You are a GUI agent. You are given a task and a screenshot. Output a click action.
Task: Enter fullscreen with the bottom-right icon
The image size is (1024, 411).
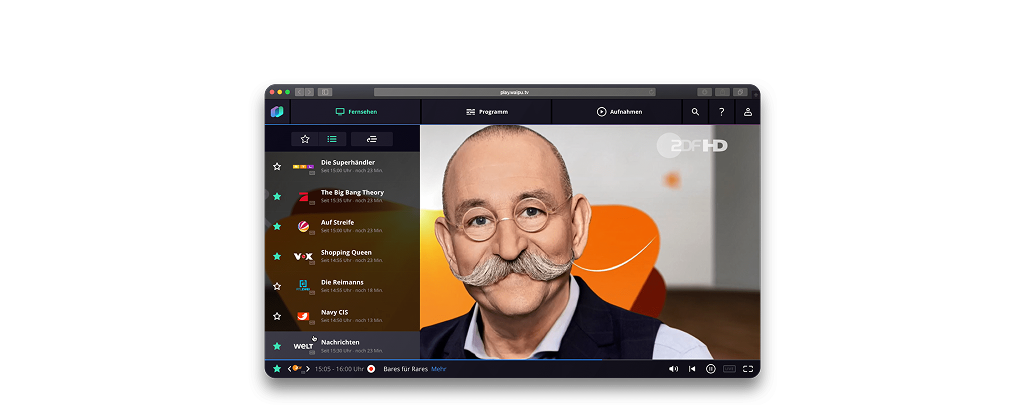pyautogui.click(x=748, y=369)
